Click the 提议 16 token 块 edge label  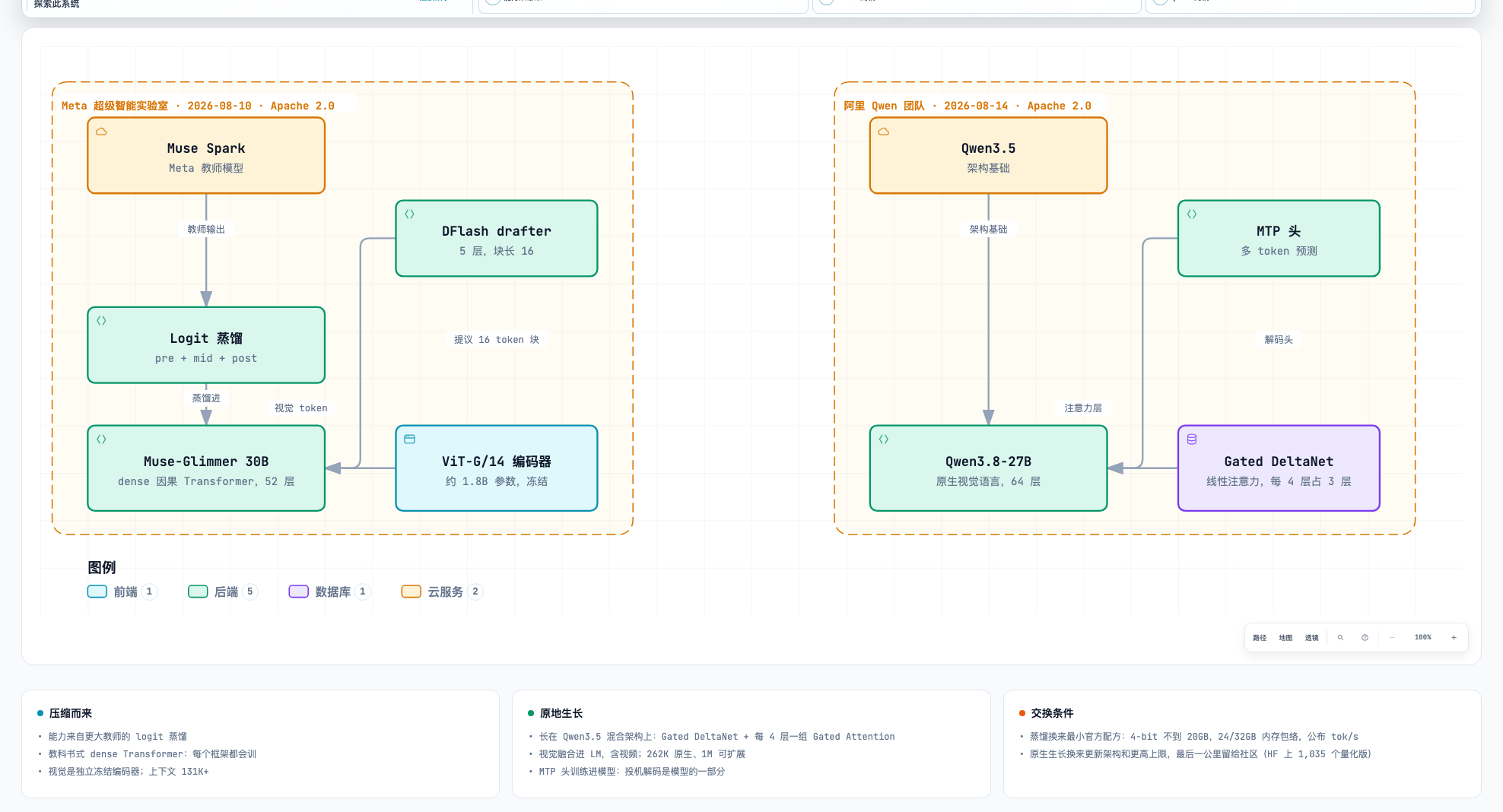(497, 340)
